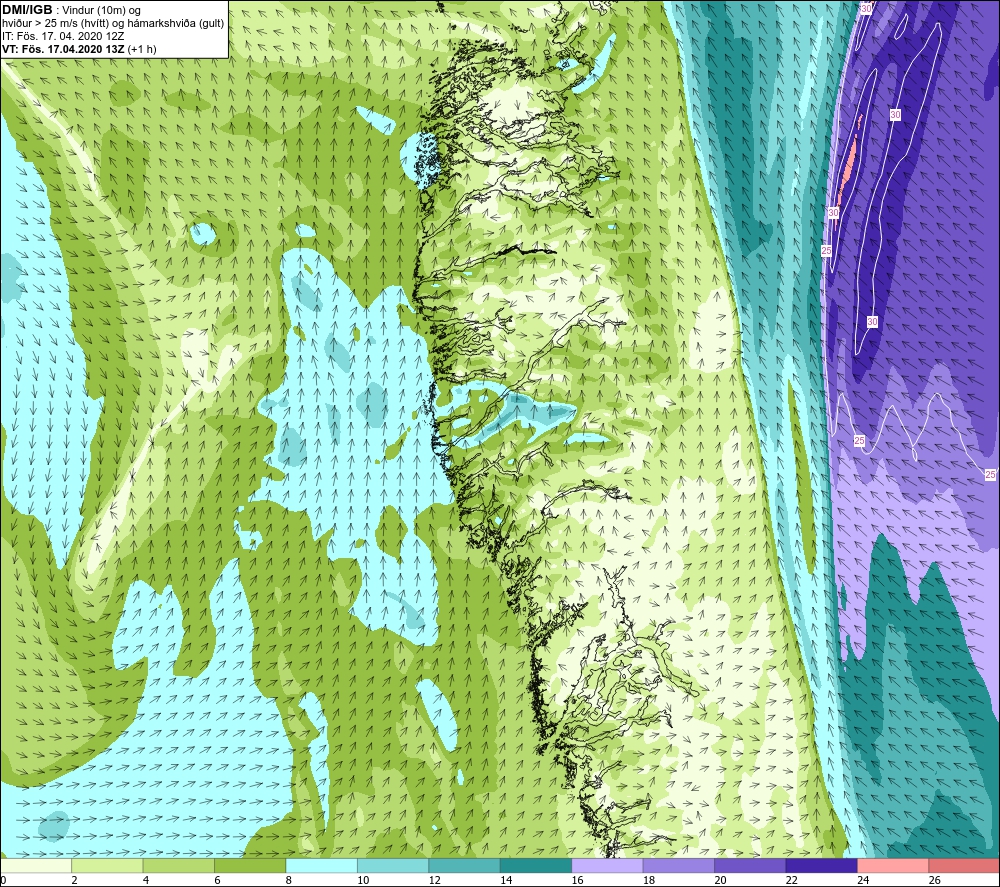Click the legend tick label '26'
The width and height of the screenshot is (1000, 887).
pyautogui.click(x=934, y=880)
